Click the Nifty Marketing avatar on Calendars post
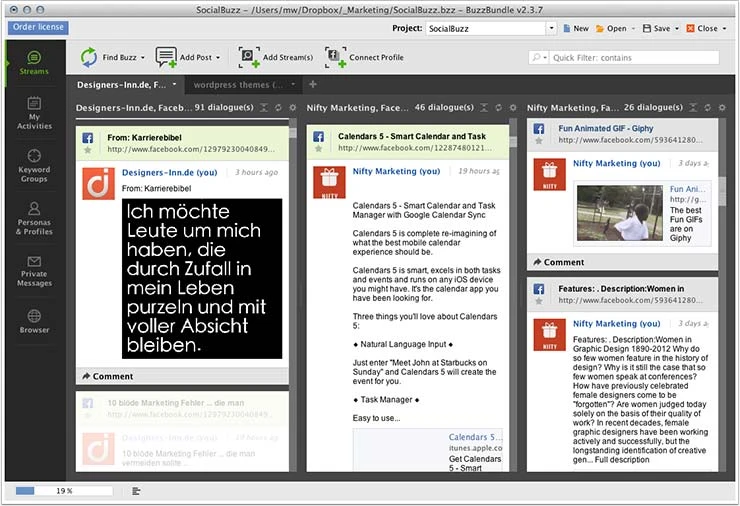 click(x=329, y=182)
